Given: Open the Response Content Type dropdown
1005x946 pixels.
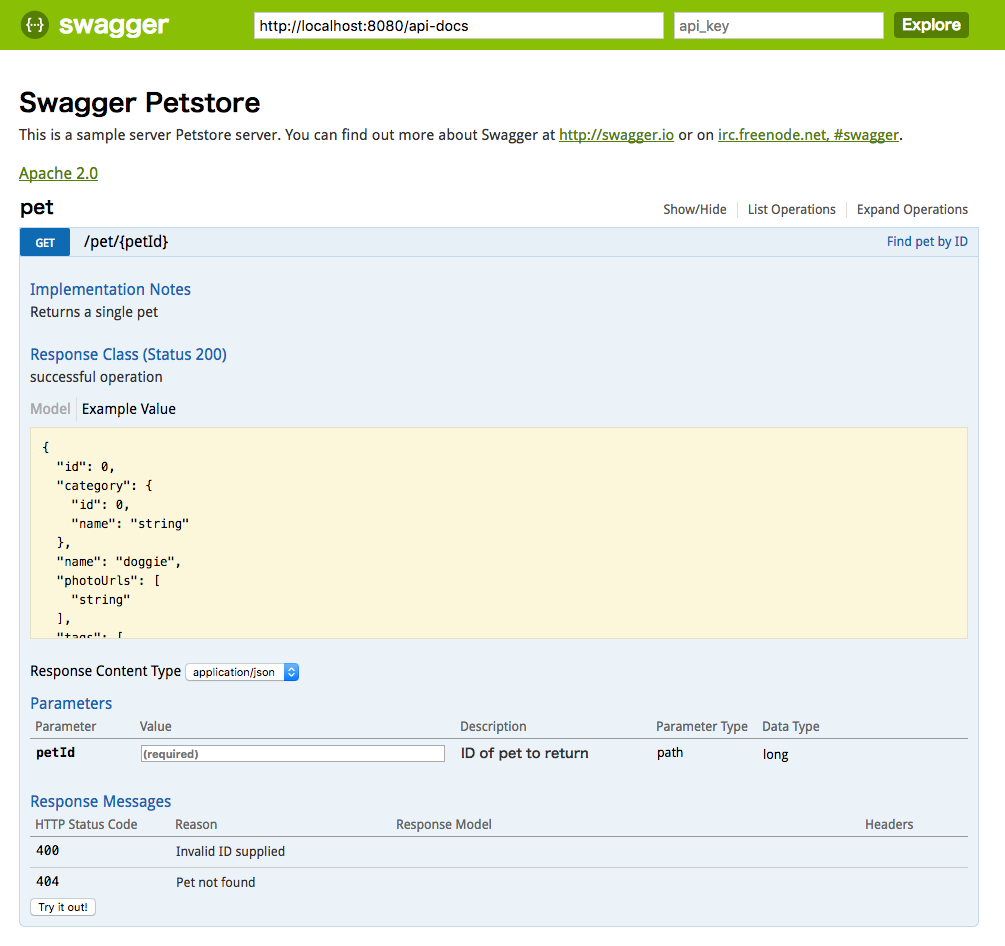Looking at the screenshot, I should click(x=242, y=672).
